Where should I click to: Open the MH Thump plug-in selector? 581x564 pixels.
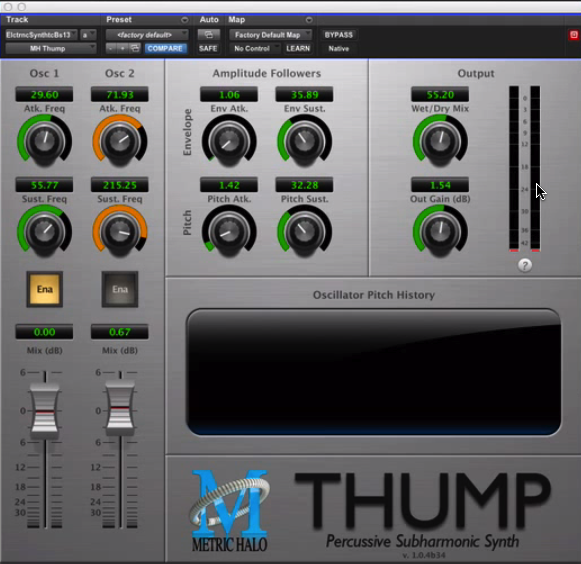51,49
